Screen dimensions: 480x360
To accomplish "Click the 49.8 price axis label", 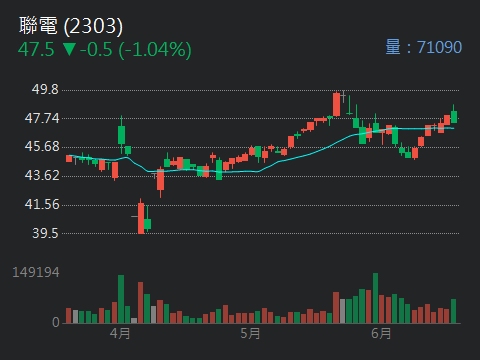I will pos(45,89).
